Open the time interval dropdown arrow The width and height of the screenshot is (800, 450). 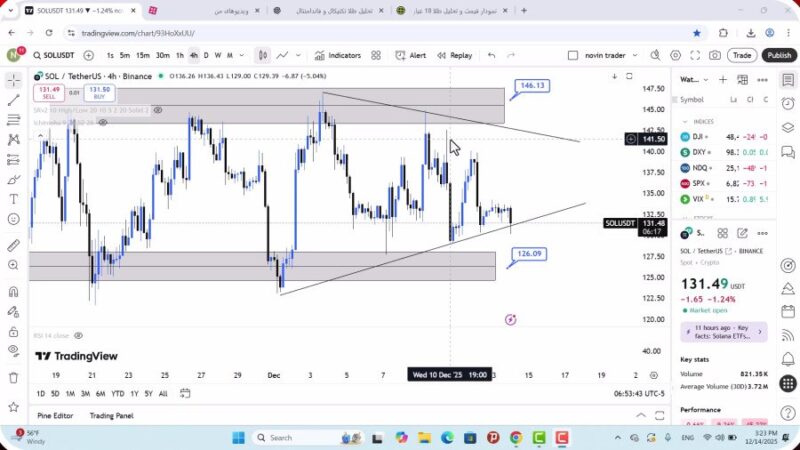pos(243,55)
